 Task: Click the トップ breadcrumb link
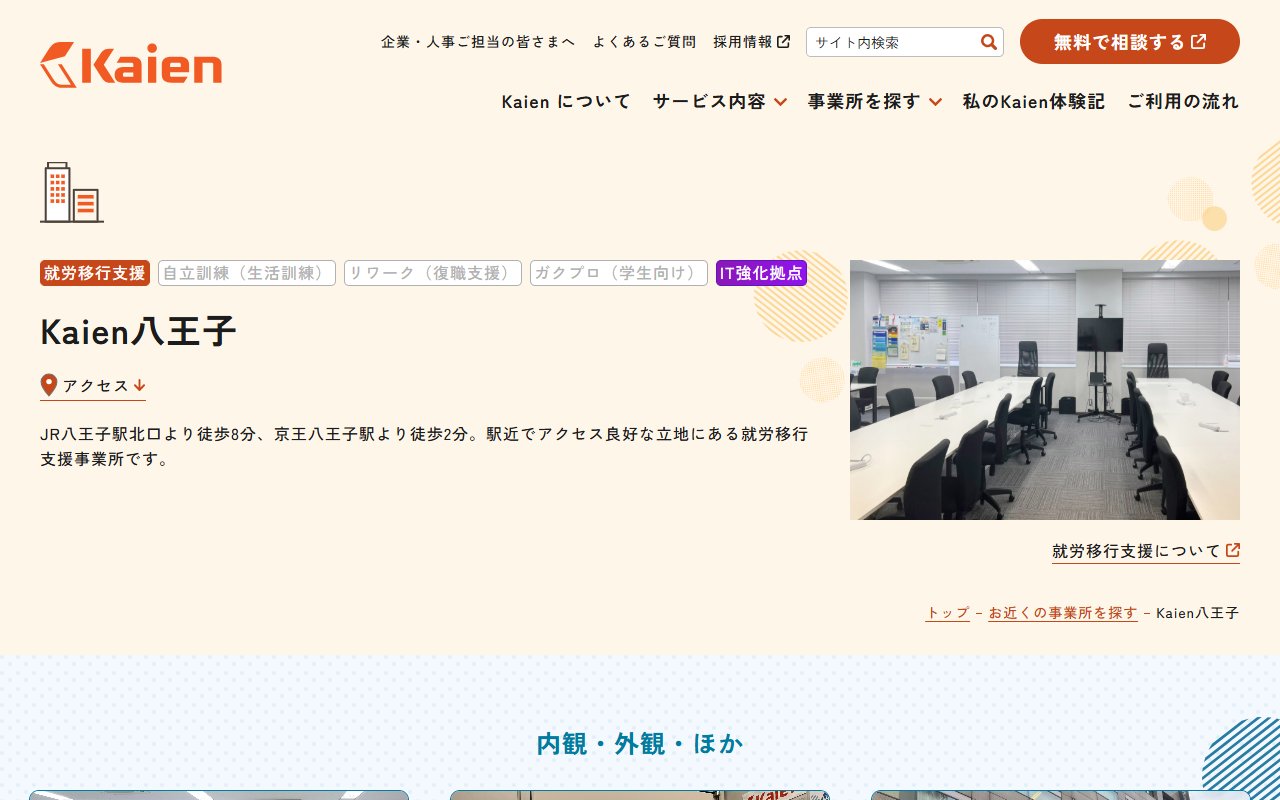(948, 613)
